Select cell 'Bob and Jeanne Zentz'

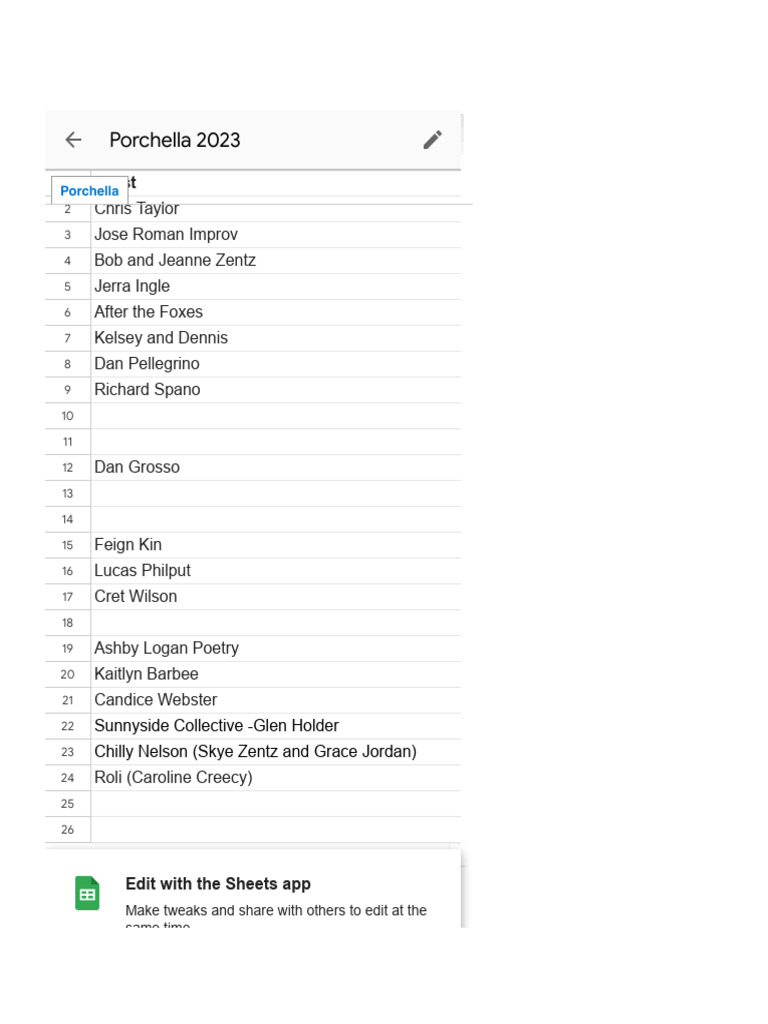tap(276, 261)
